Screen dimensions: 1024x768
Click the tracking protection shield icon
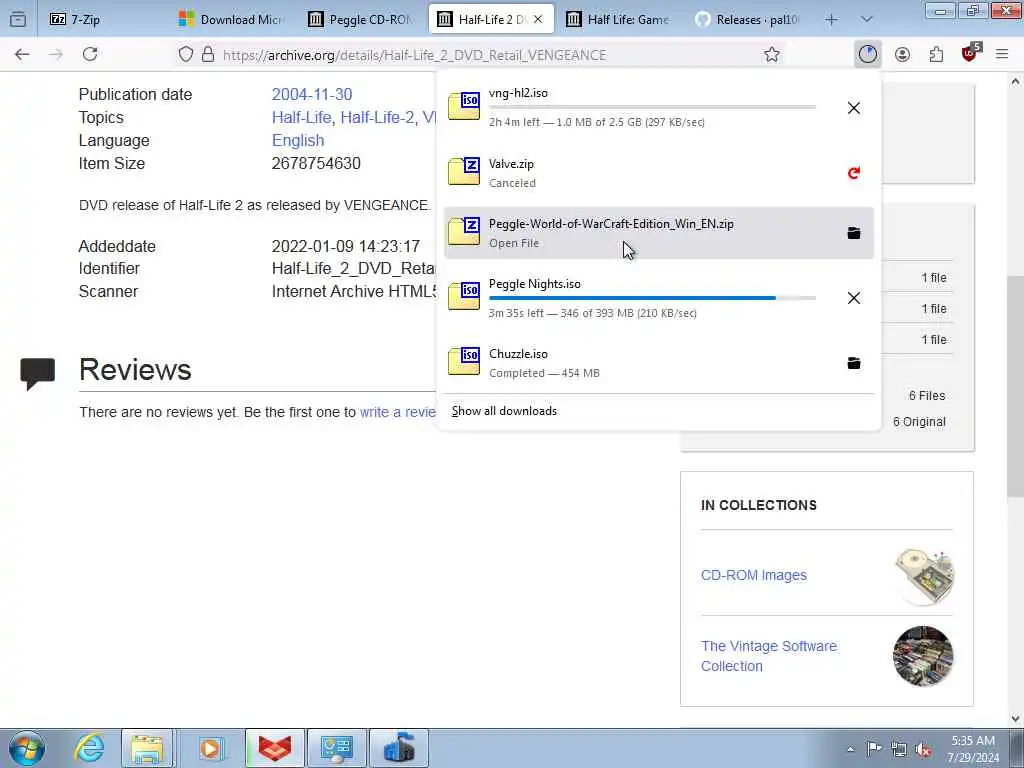186,55
